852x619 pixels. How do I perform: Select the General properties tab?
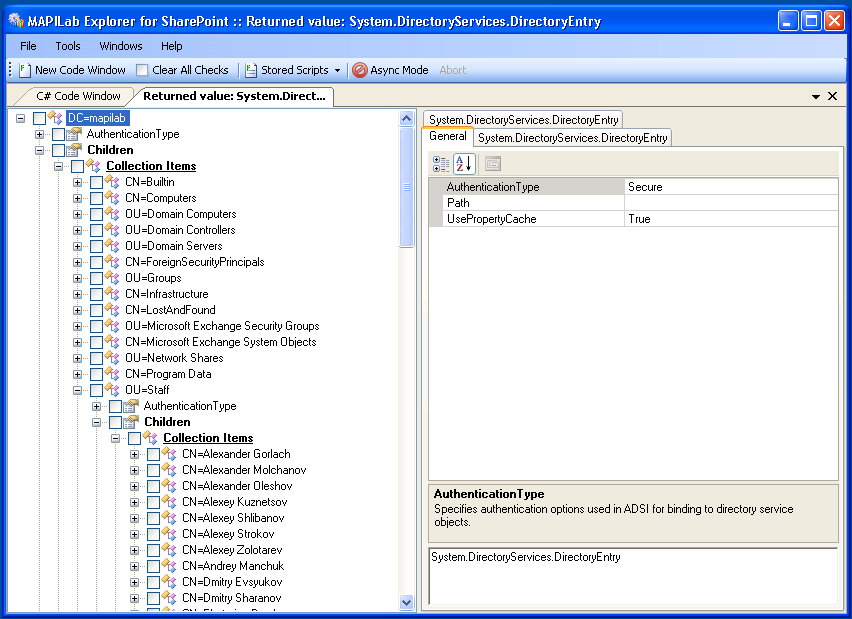(448, 136)
